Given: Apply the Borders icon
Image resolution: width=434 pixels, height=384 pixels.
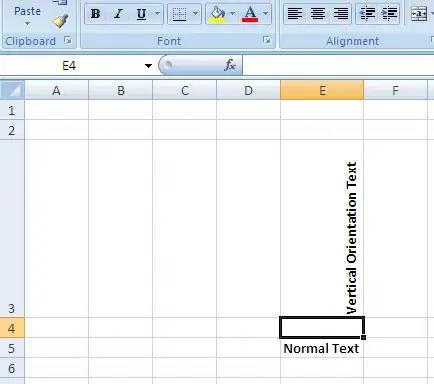Looking at the screenshot, I should [x=179, y=14].
